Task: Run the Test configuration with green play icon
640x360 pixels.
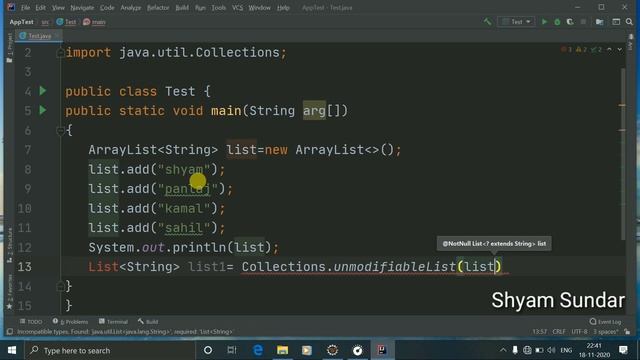Action: point(544,22)
